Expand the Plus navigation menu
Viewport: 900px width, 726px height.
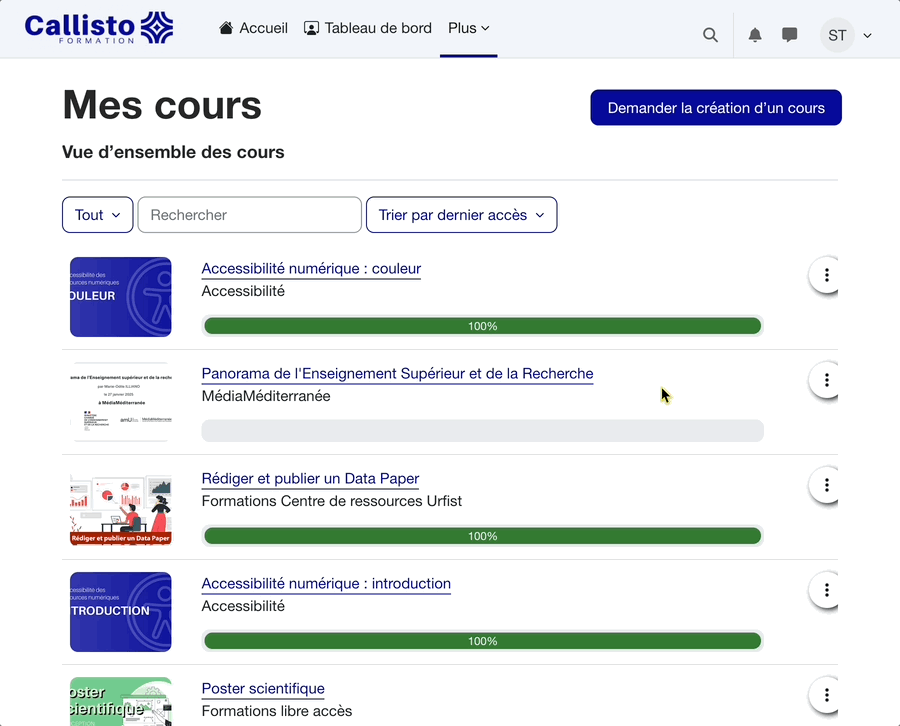point(468,28)
